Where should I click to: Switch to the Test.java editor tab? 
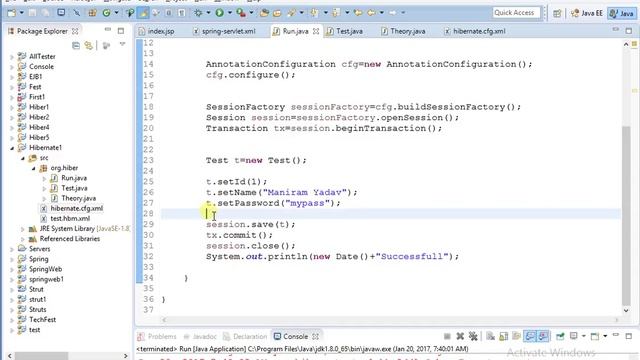pyautogui.click(x=344, y=31)
